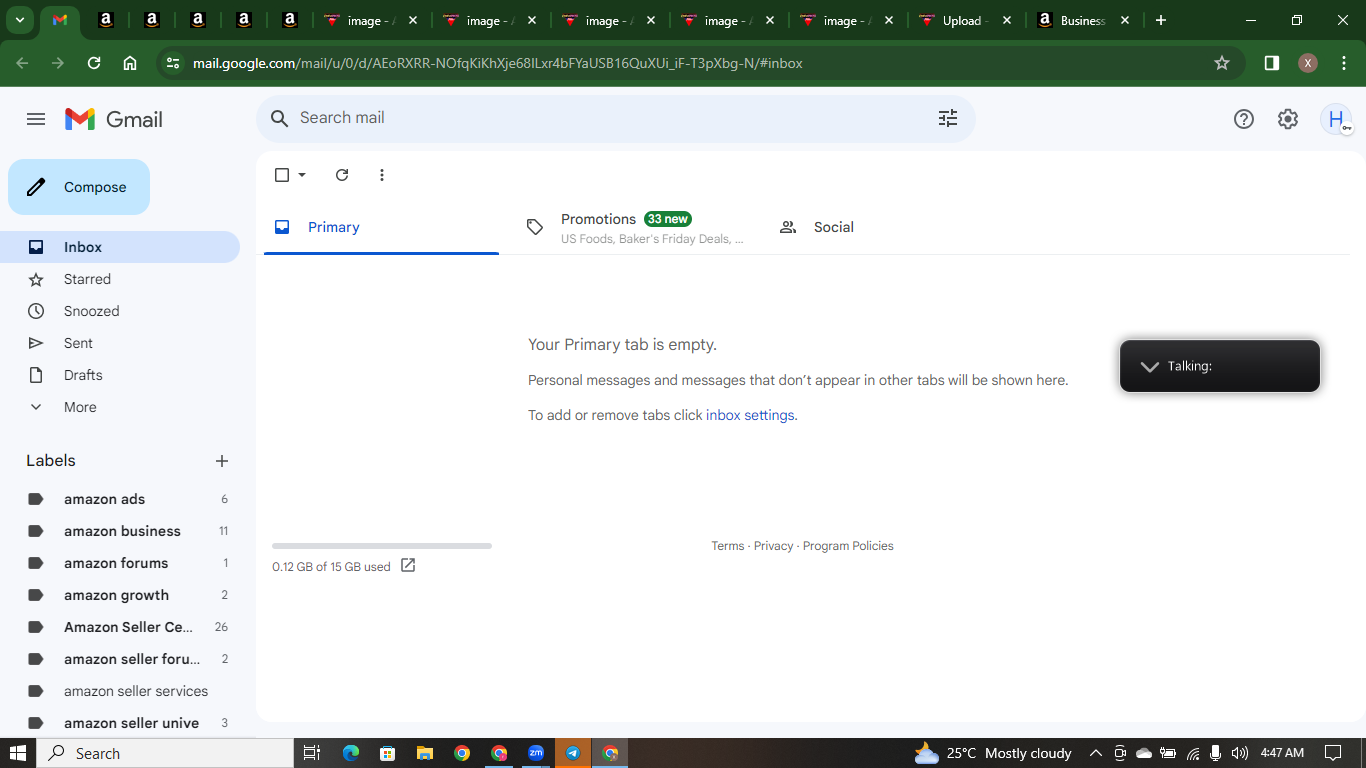Close the Business browser tab
This screenshot has height=768, width=1366.
(1125, 20)
